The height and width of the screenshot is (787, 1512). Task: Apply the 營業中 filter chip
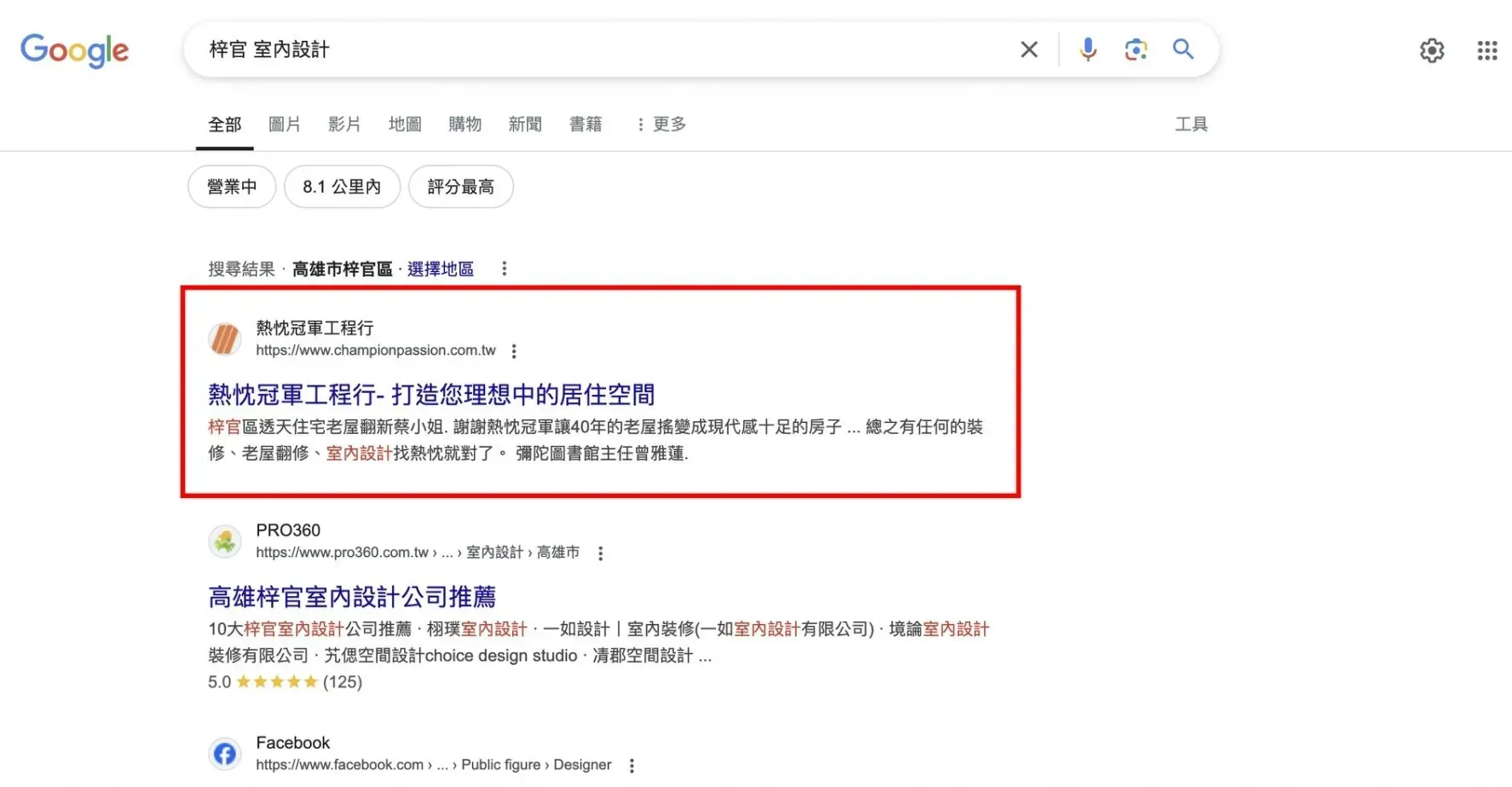coord(232,187)
